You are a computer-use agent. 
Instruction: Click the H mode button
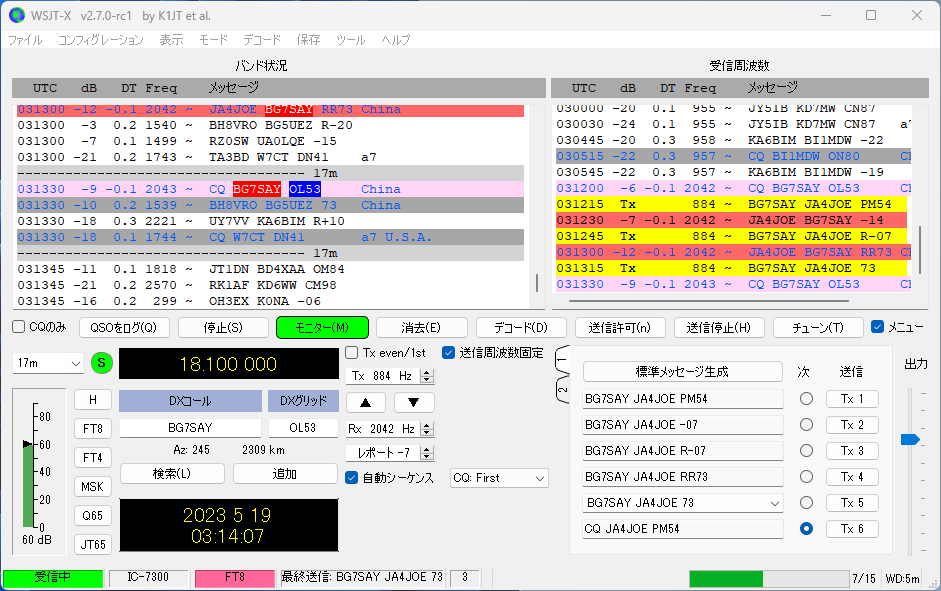tap(93, 400)
